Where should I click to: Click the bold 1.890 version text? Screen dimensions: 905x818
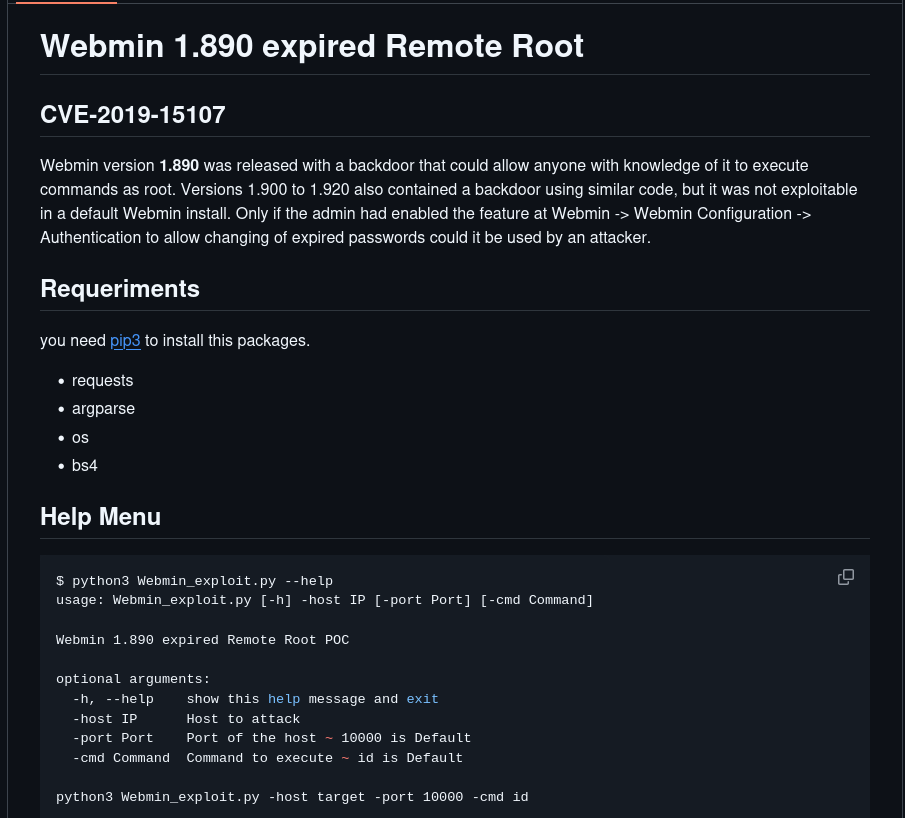coord(179,165)
